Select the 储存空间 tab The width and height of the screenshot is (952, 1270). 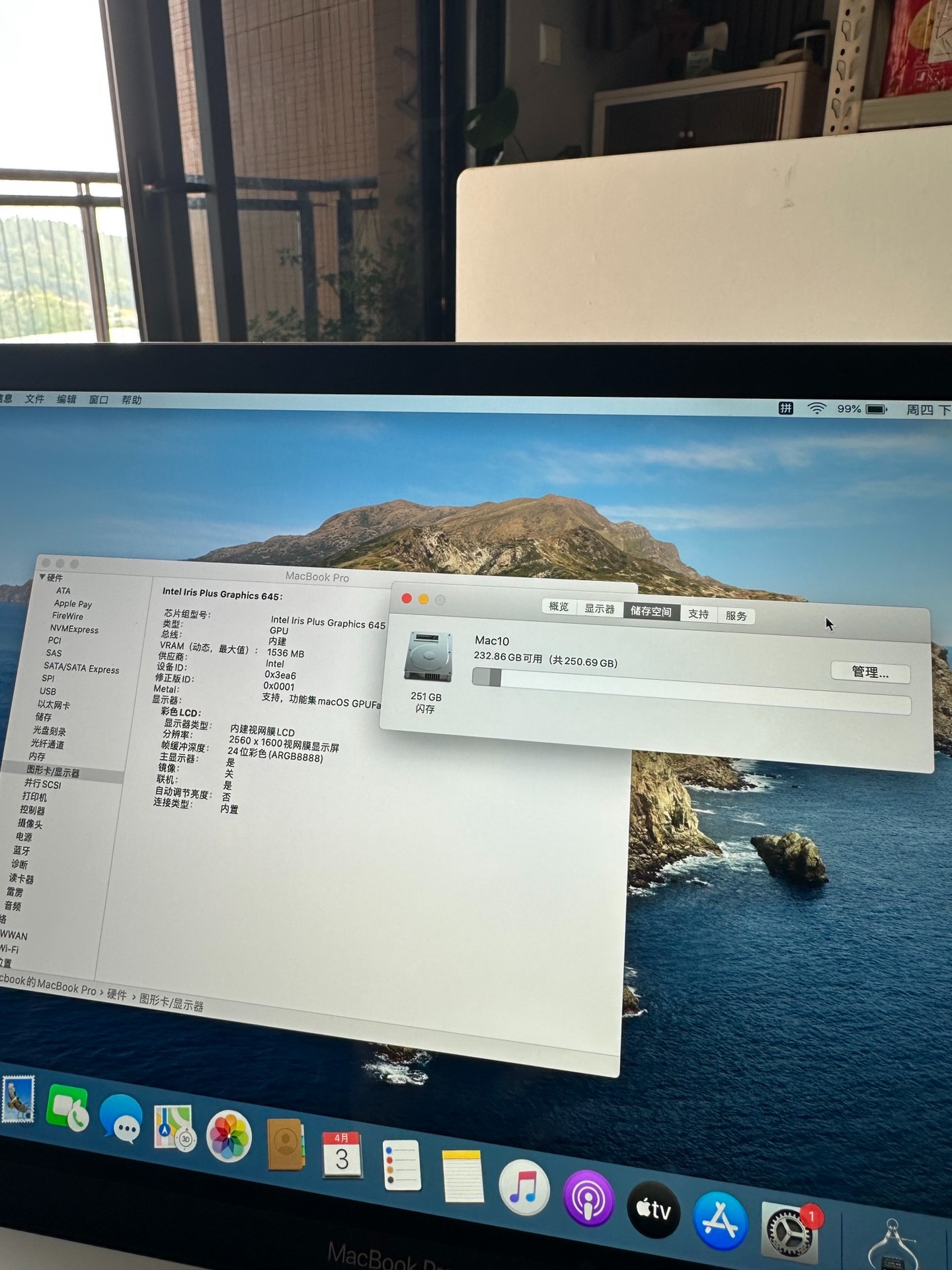click(x=651, y=611)
